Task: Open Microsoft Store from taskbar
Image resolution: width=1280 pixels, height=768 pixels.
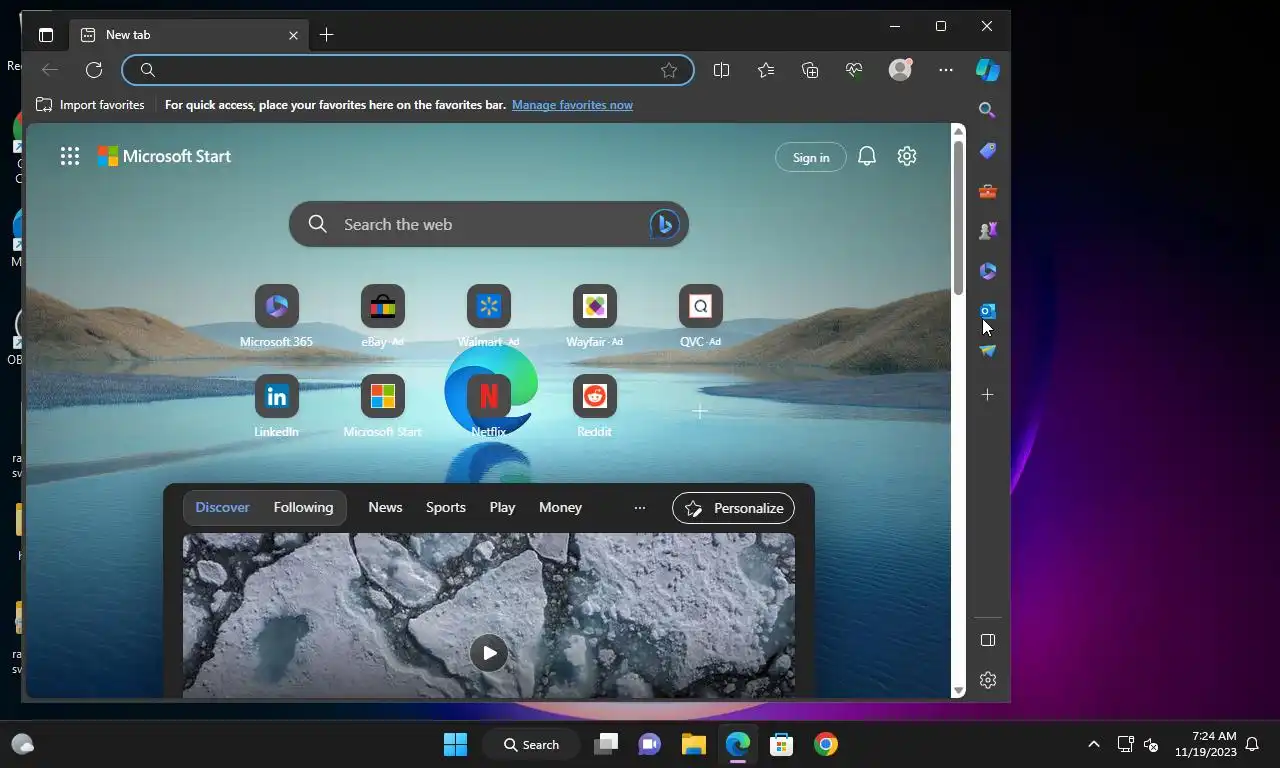Action: 782,744
